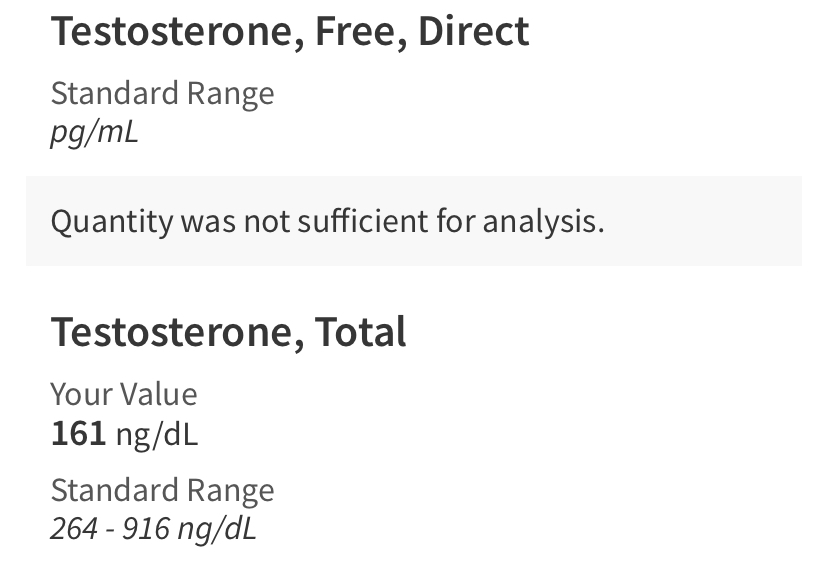The height and width of the screenshot is (567, 828).
Task: Click the "Standard Range" label above 264 - 916
Action: point(162,490)
